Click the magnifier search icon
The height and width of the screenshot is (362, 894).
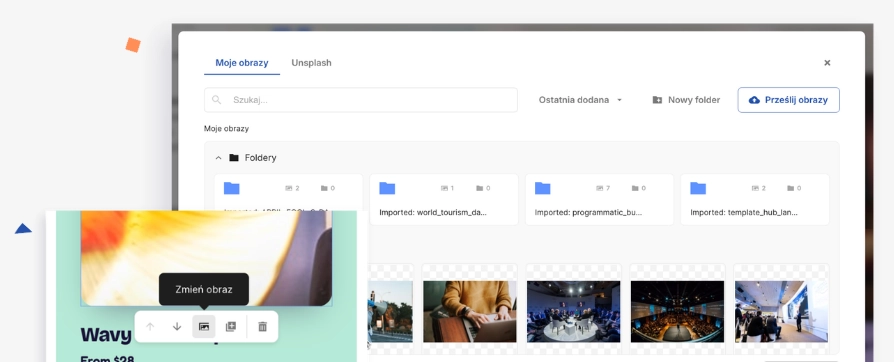[217, 100]
